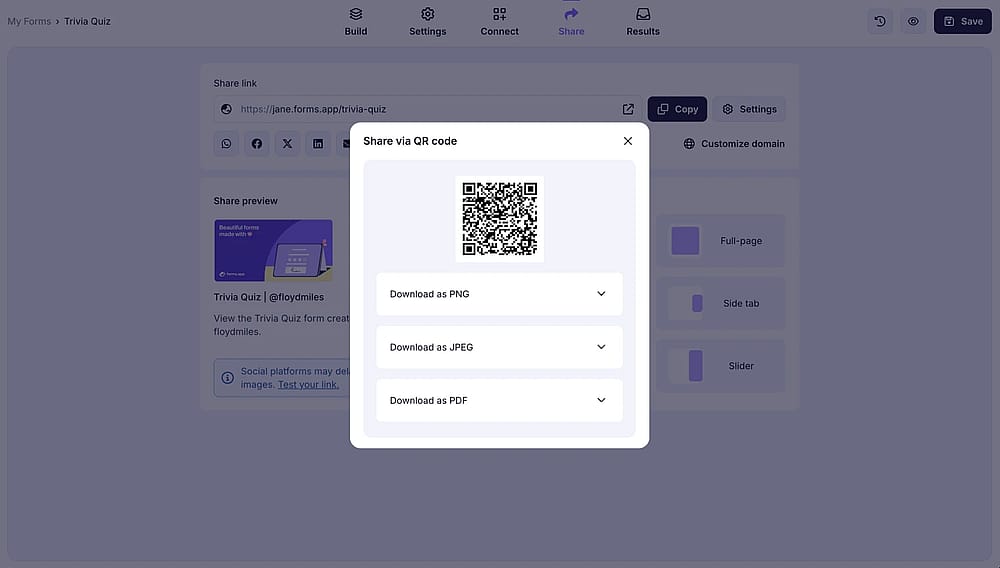The width and height of the screenshot is (1000, 568).
Task: Choose the Slider embed option
Action: (x=721, y=366)
